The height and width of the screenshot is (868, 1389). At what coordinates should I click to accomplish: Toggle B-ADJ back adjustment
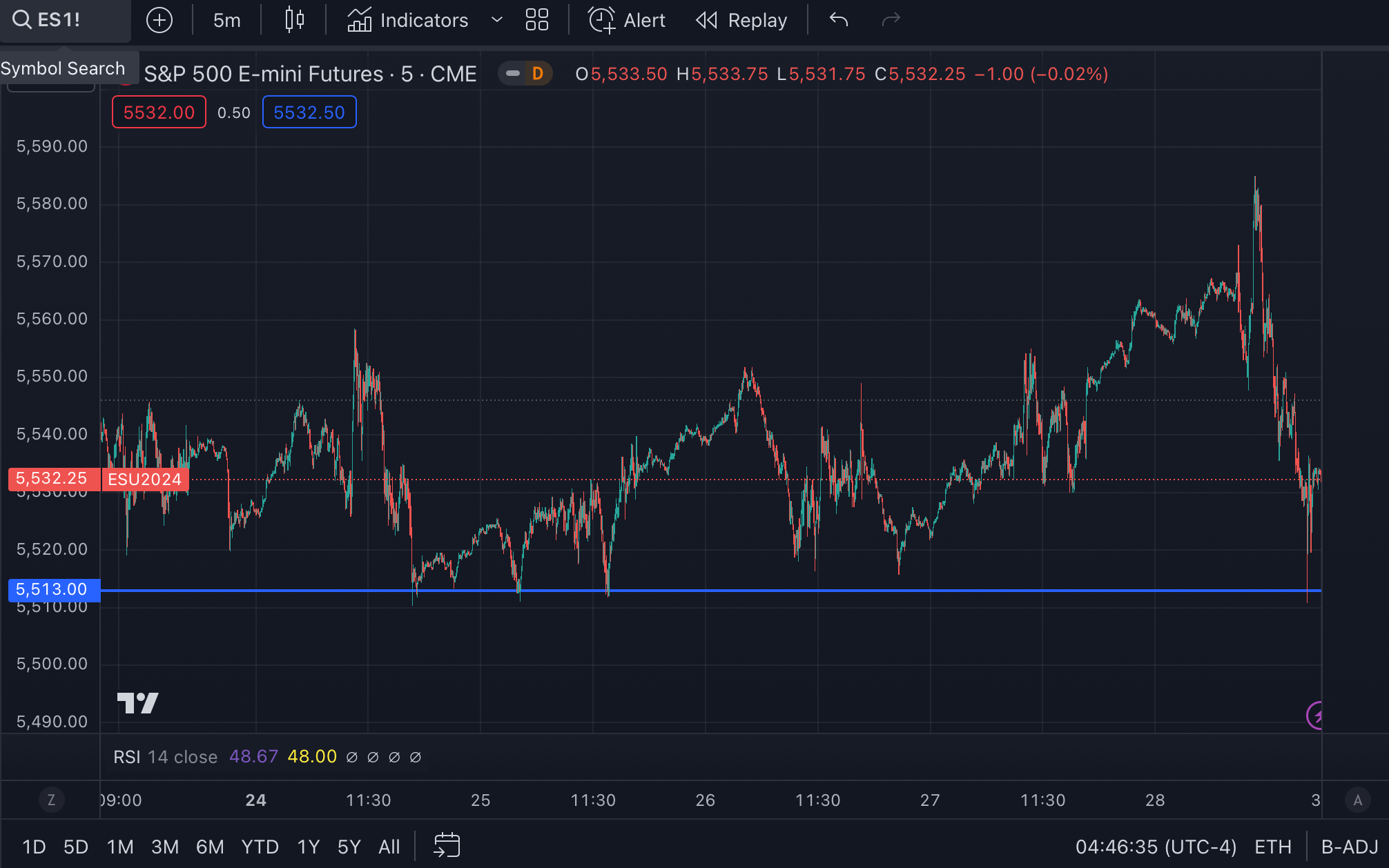pos(1350,847)
